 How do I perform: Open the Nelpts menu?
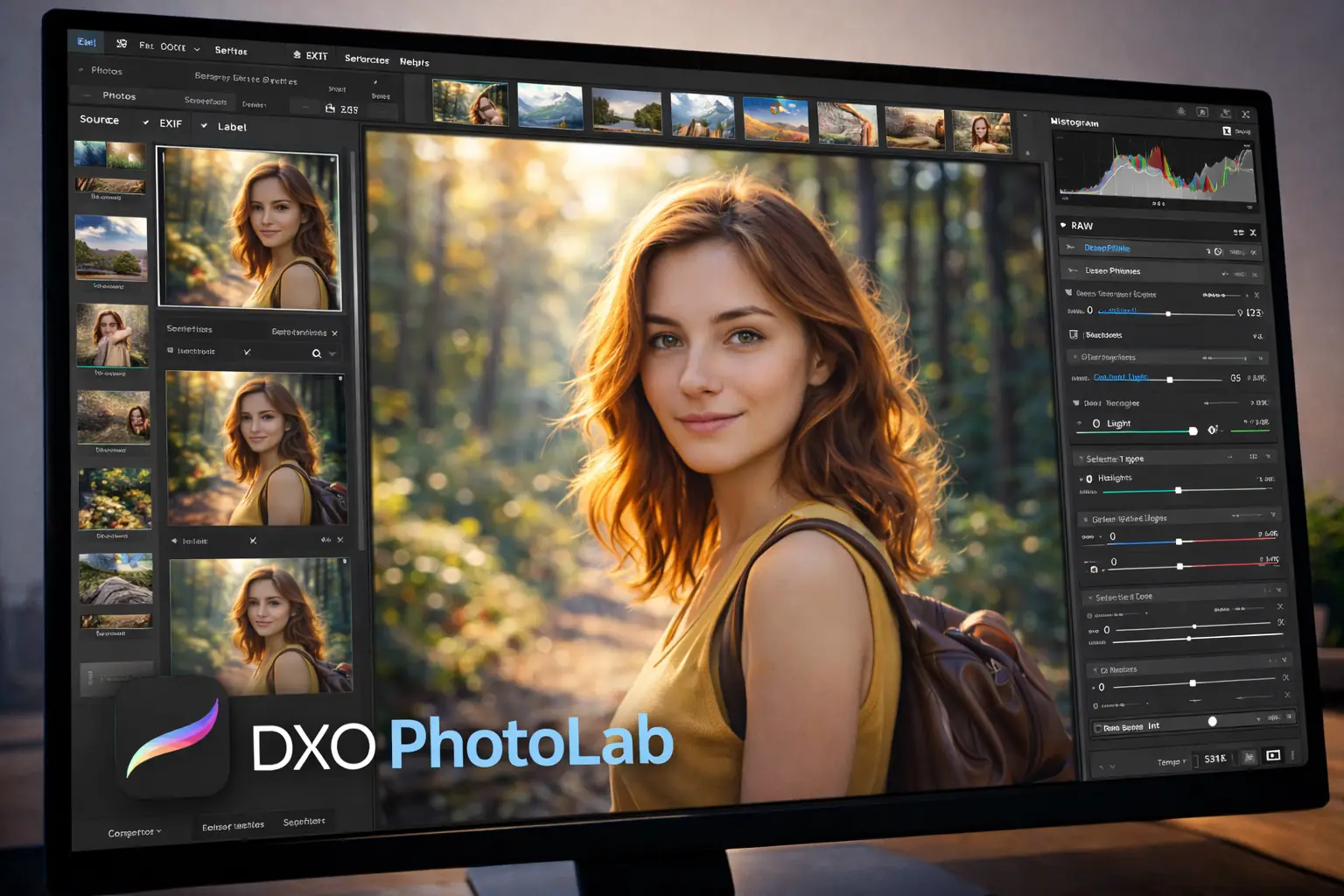(x=414, y=62)
